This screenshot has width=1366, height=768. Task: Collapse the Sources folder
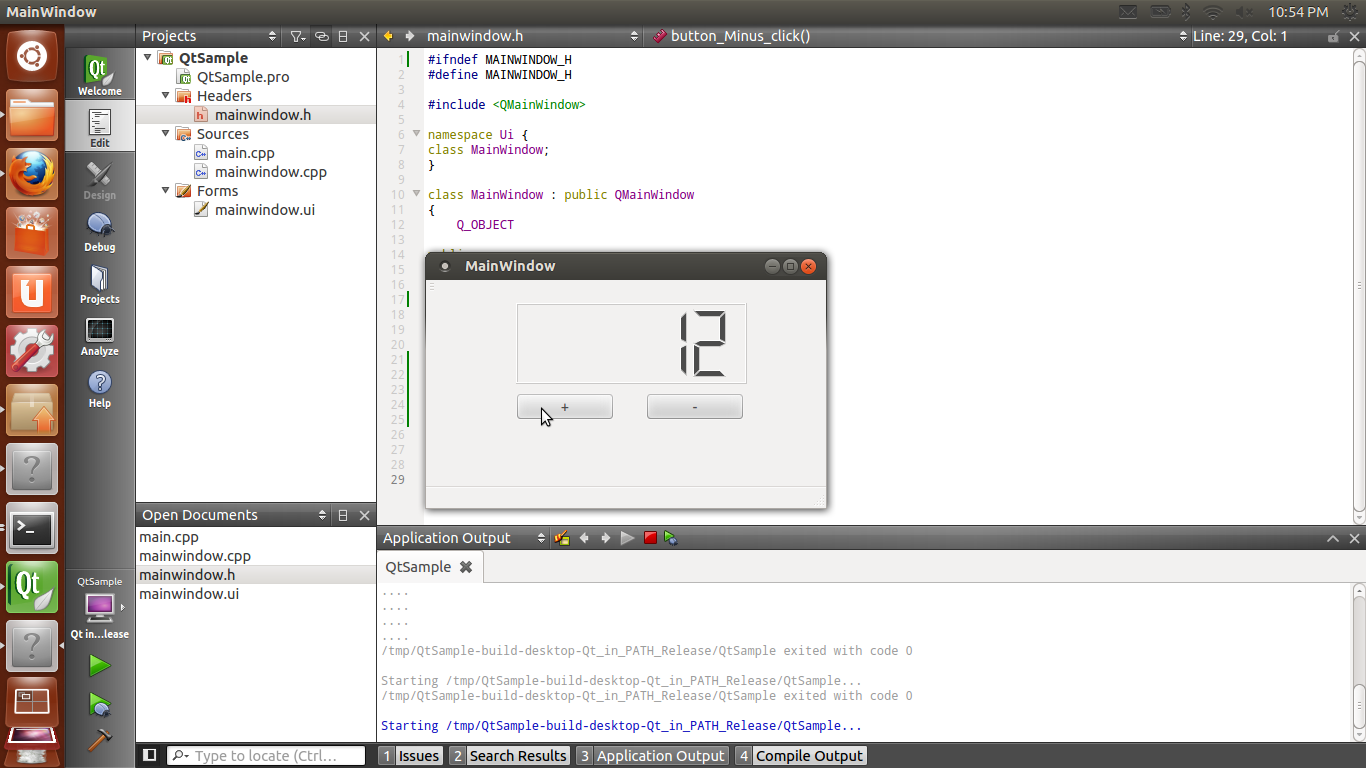[166, 134]
